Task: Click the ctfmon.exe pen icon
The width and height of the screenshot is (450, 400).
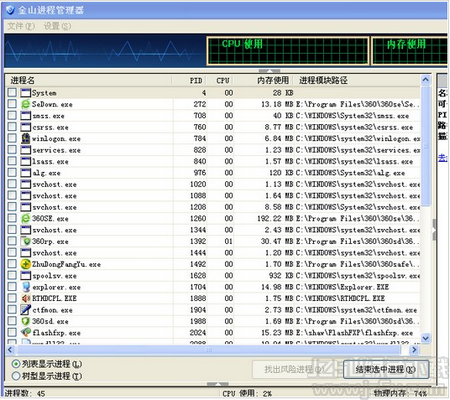Action: click(x=26, y=310)
